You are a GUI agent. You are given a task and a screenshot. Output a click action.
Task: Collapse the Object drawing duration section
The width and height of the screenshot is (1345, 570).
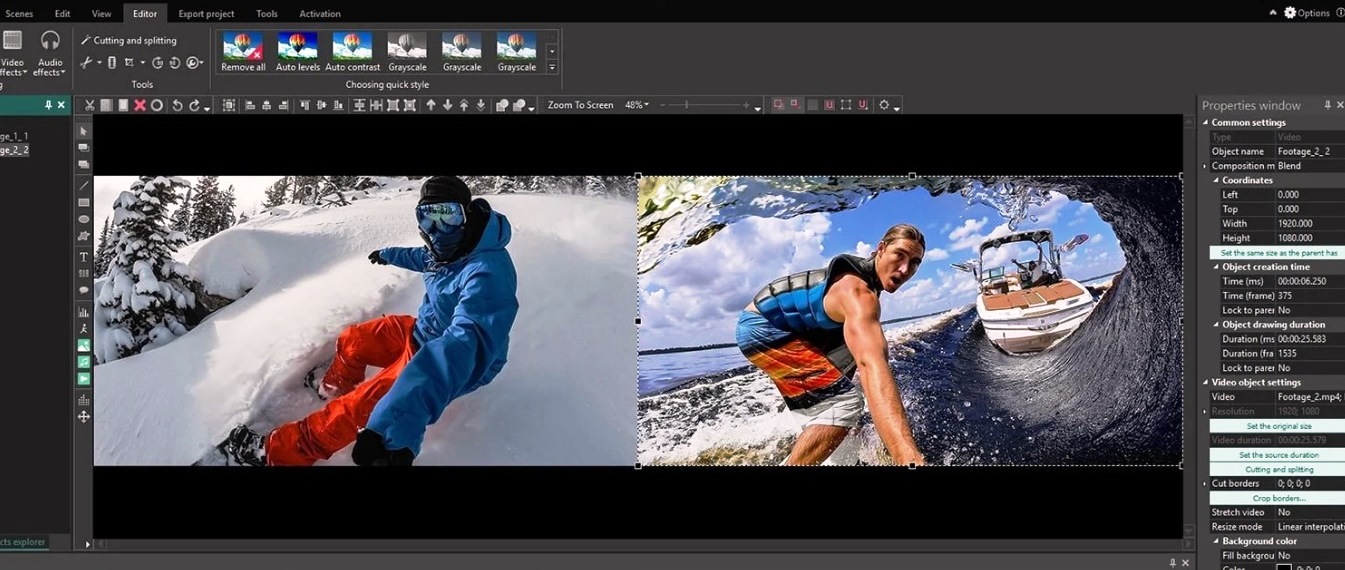pos(1216,325)
